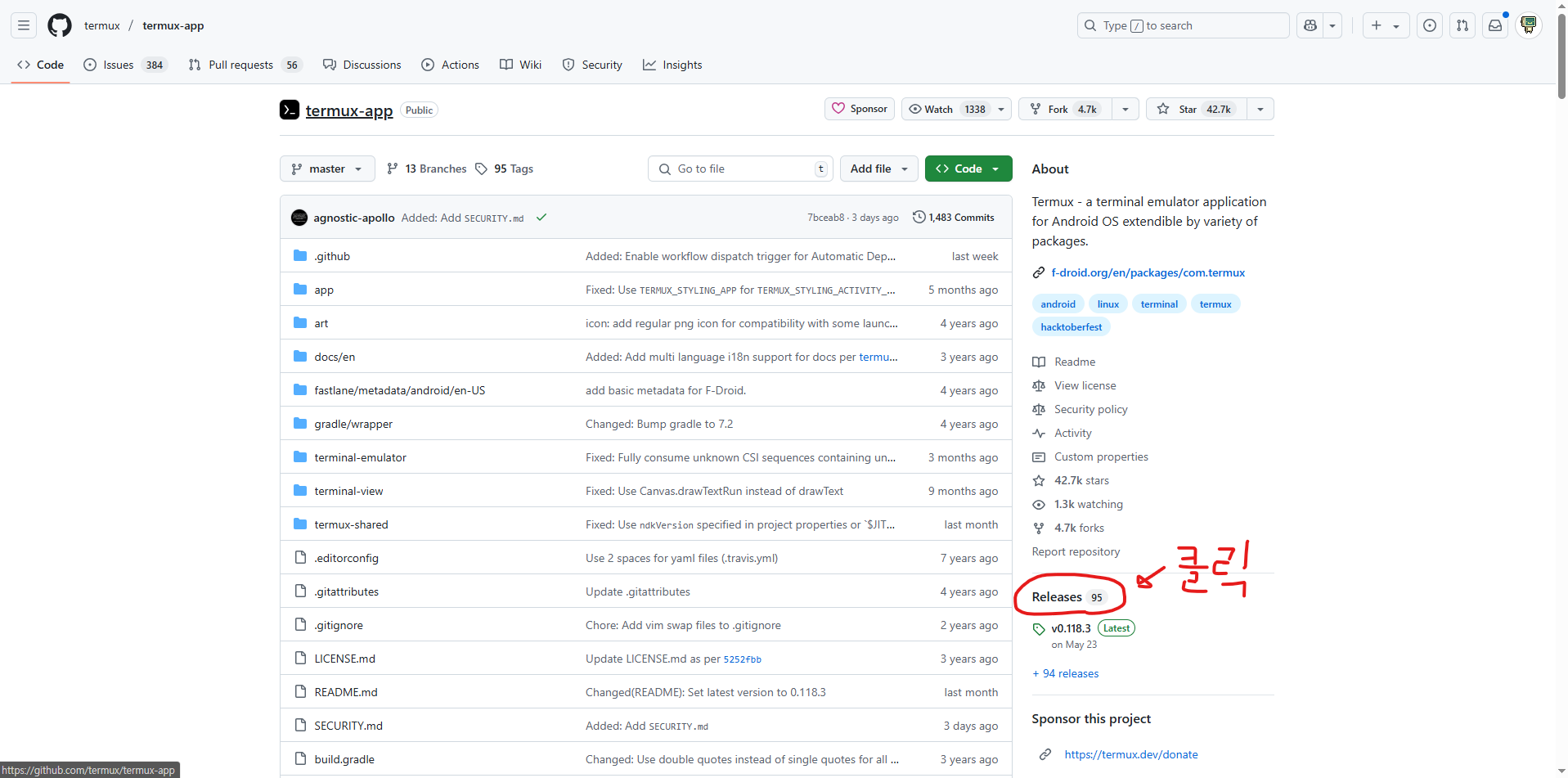Open Copilot chat icon
1568x778 pixels.
click(x=1310, y=25)
